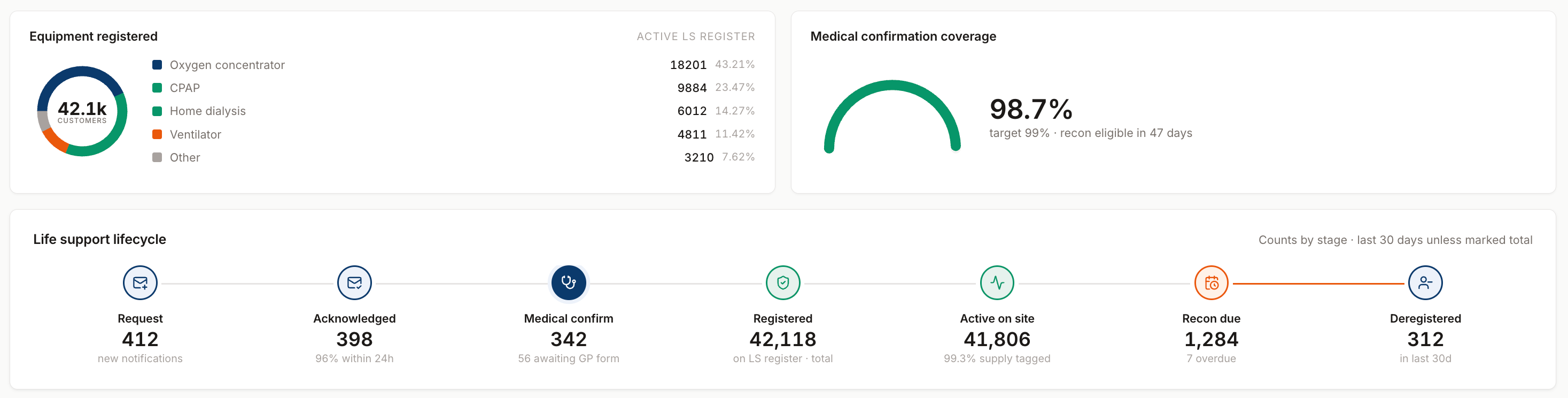Click the value '9884'
Screen dimensions: 1568x398
pos(692,88)
